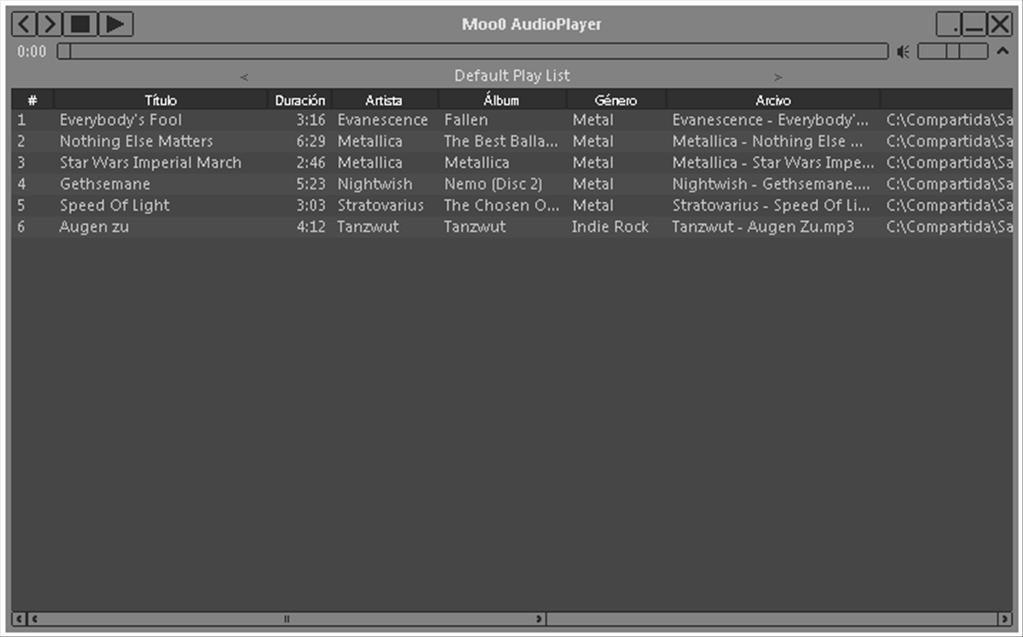Screen dimensions: 1023x637
Task: Click the duration 6:29
Action: 311,142
